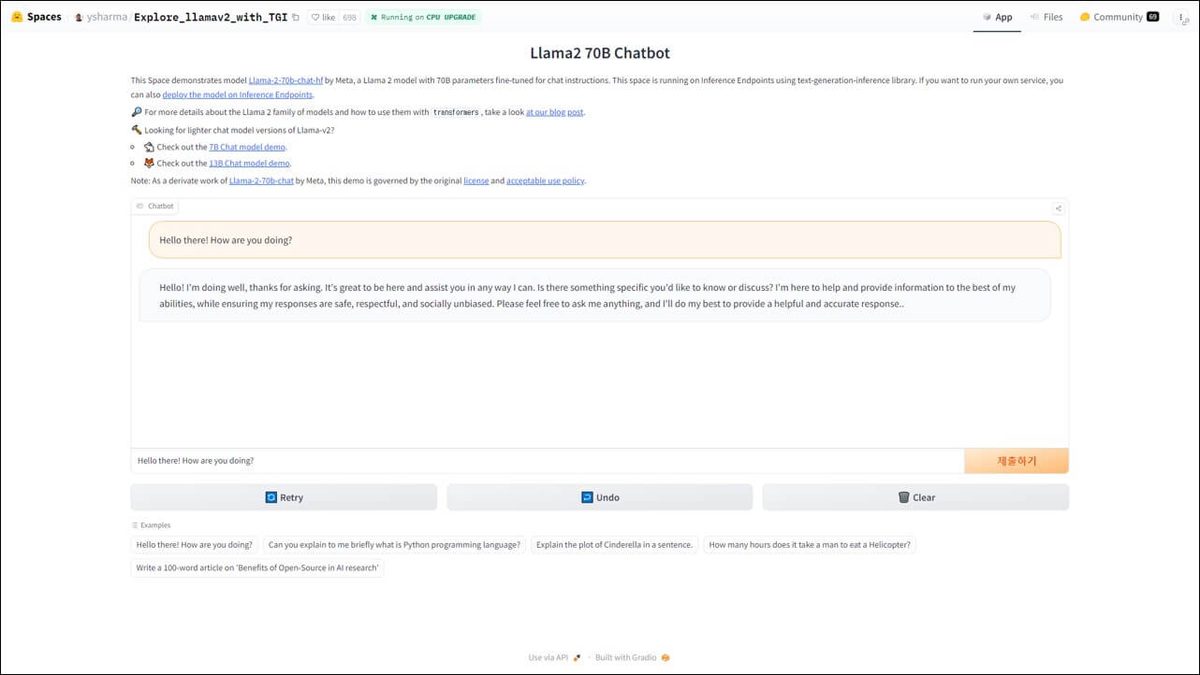The height and width of the screenshot is (675, 1200).
Task: Focus the chat message input field
Action: pyautogui.click(x=548, y=461)
